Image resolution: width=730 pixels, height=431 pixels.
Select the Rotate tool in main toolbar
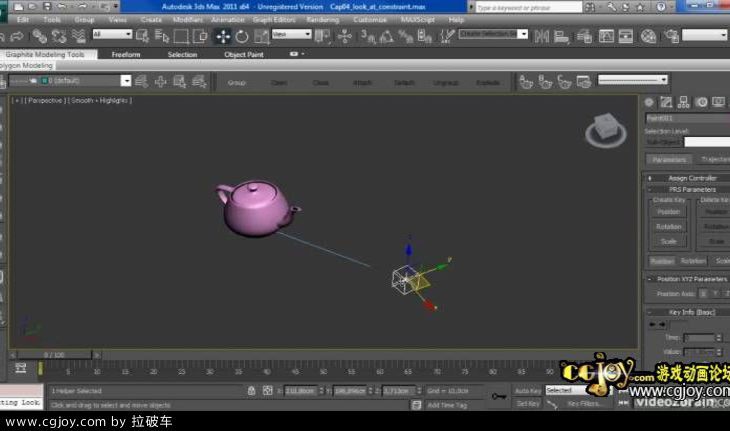click(x=241, y=37)
